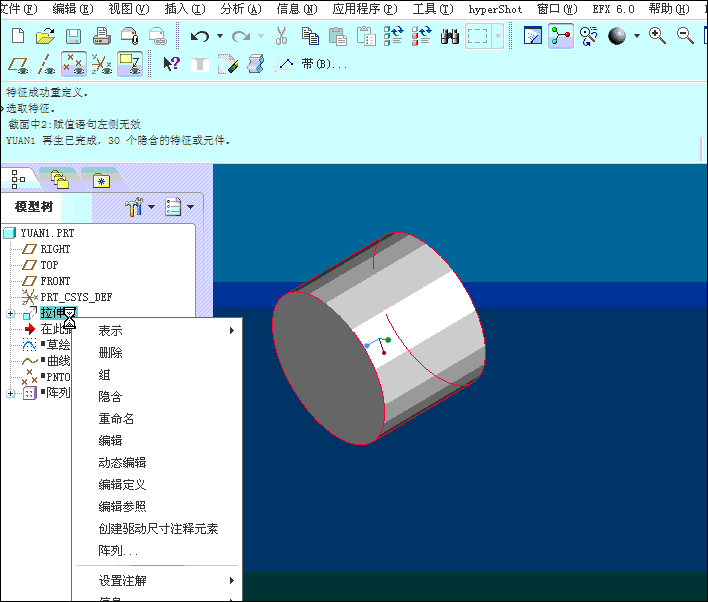
Task: Open the model tree settings hammer dropdown
Action: tap(151, 207)
